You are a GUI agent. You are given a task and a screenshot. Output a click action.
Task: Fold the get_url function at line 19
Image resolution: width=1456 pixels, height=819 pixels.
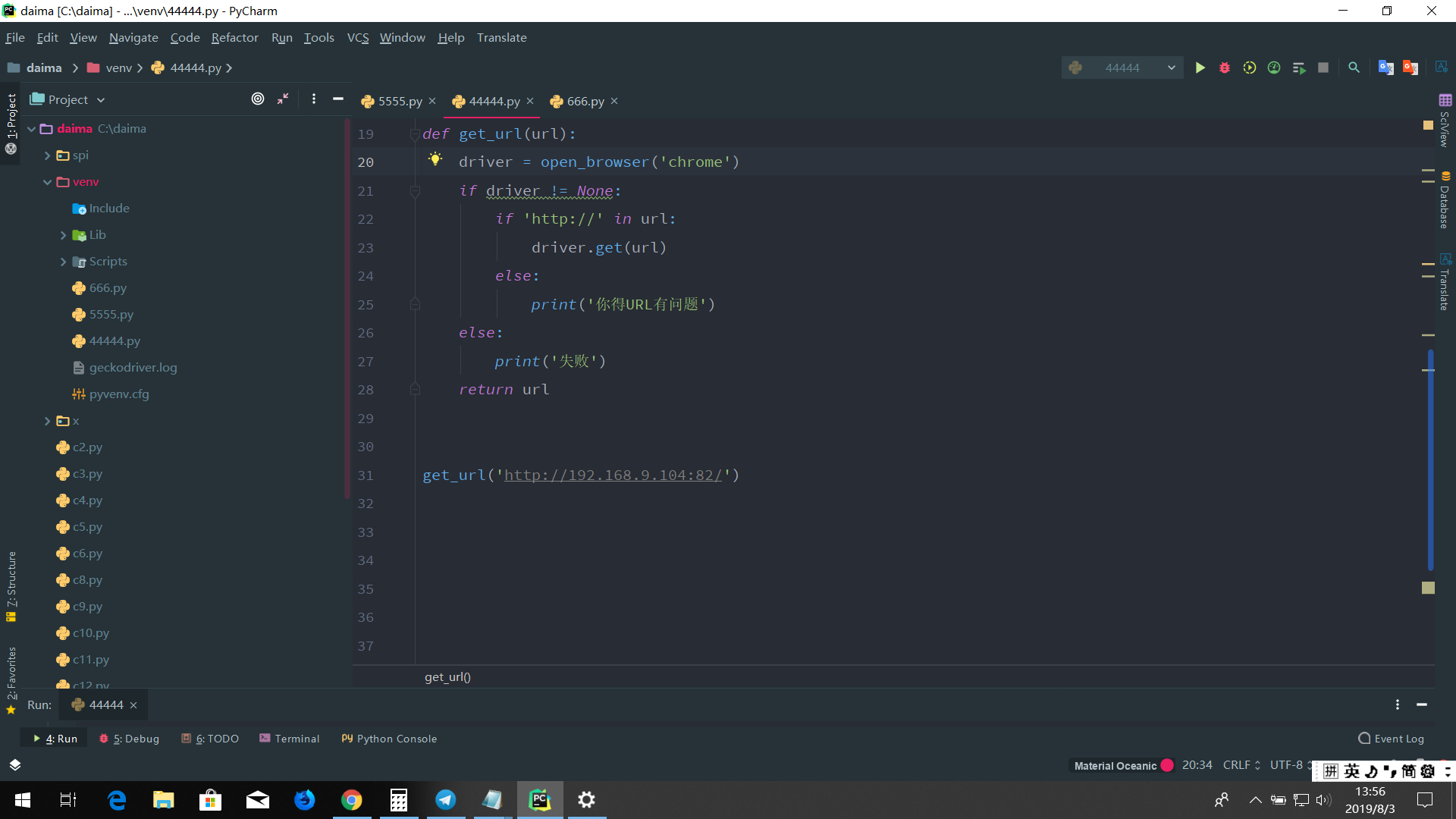coord(415,134)
